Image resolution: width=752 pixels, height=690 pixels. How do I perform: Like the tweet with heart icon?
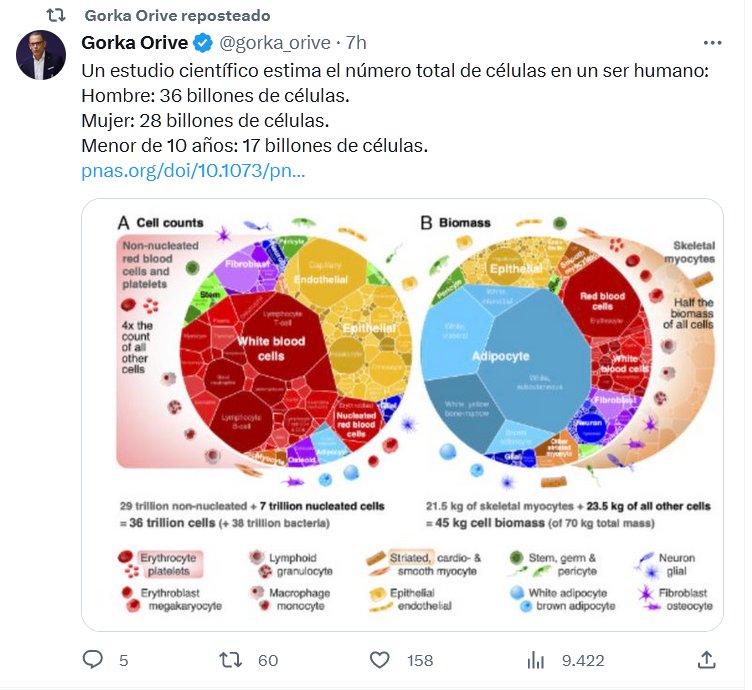pos(379,660)
